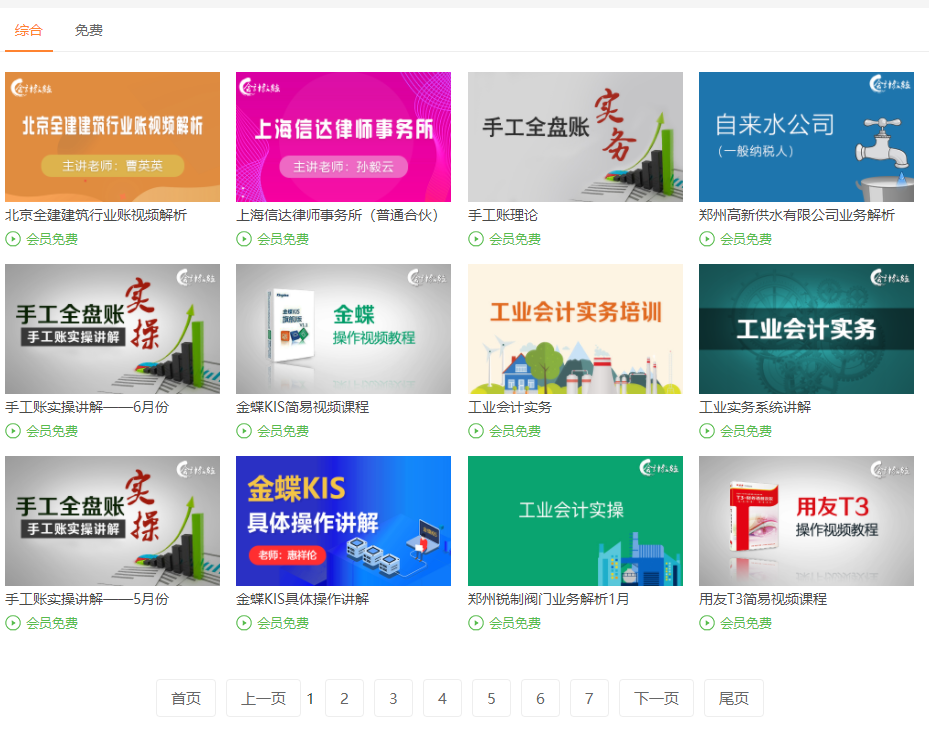Click play icon under 北京全建建筑行业账视频解析
929x742 pixels.
[x=13, y=239]
